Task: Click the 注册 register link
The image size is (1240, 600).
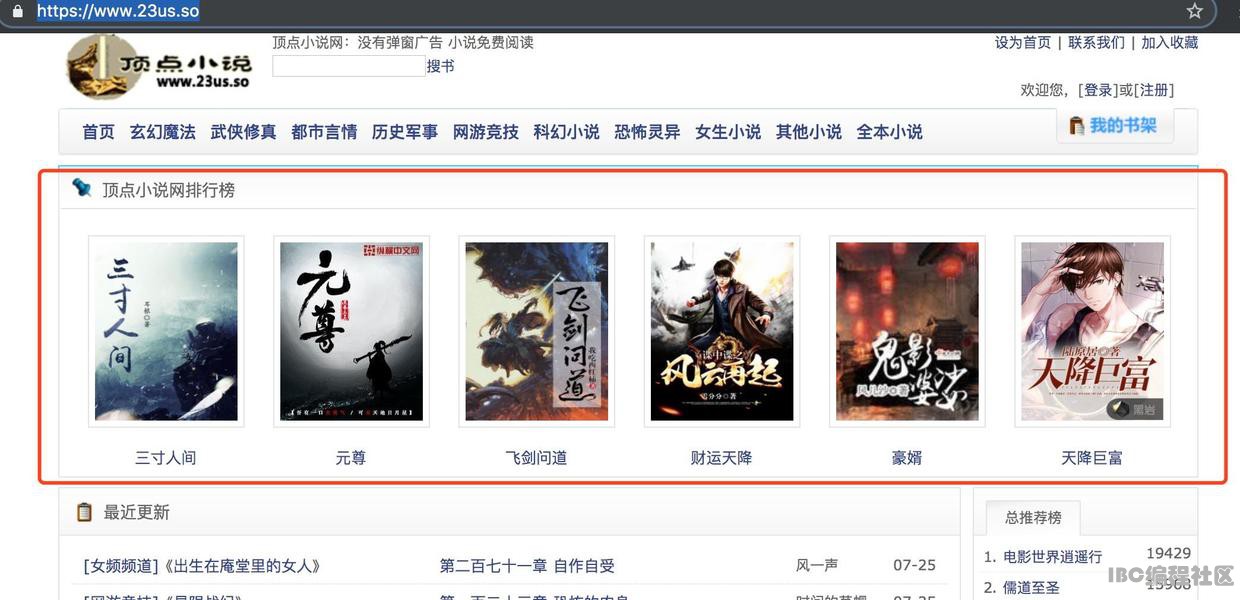Action: (1154, 90)
